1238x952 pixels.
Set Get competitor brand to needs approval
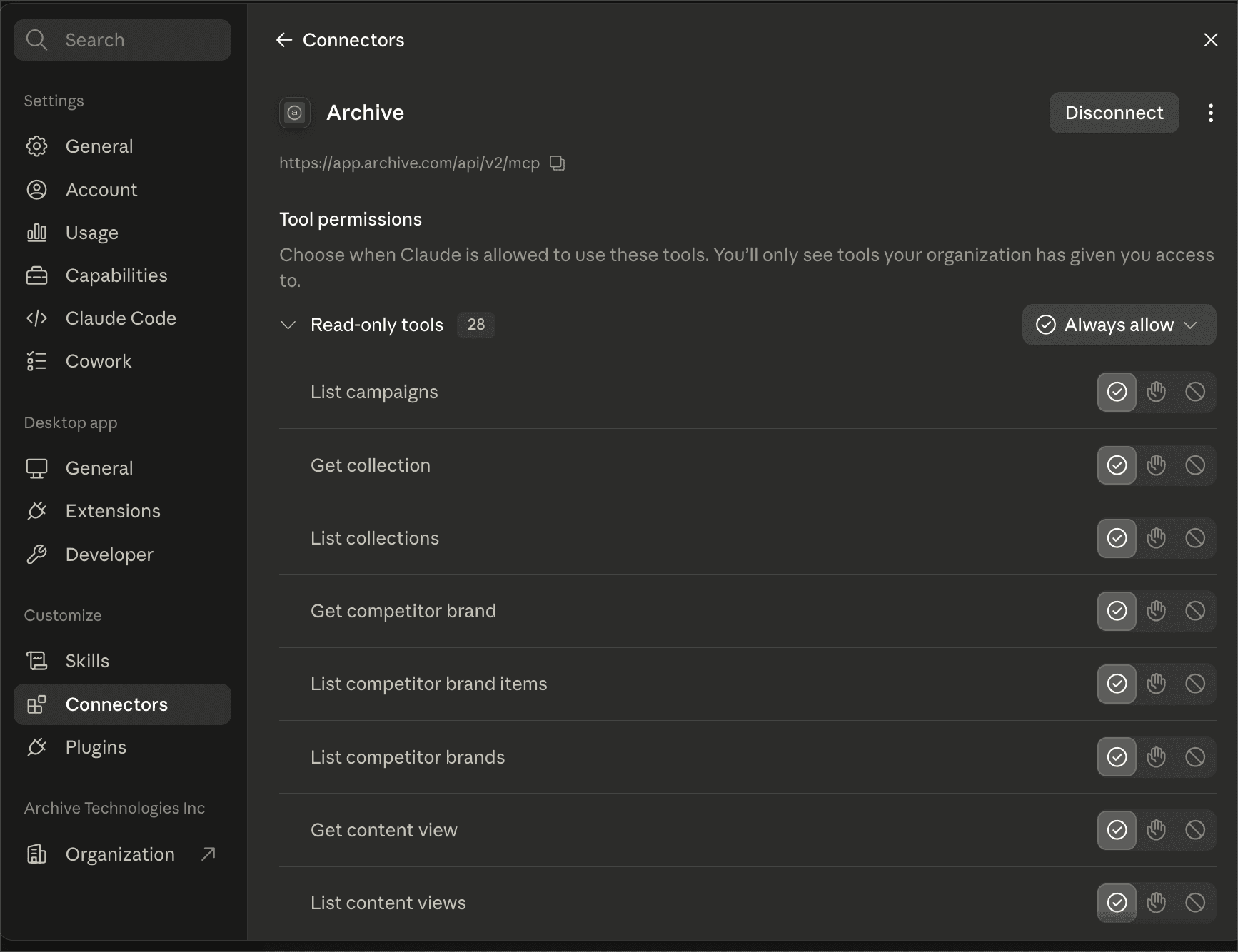coord(1156,611)
